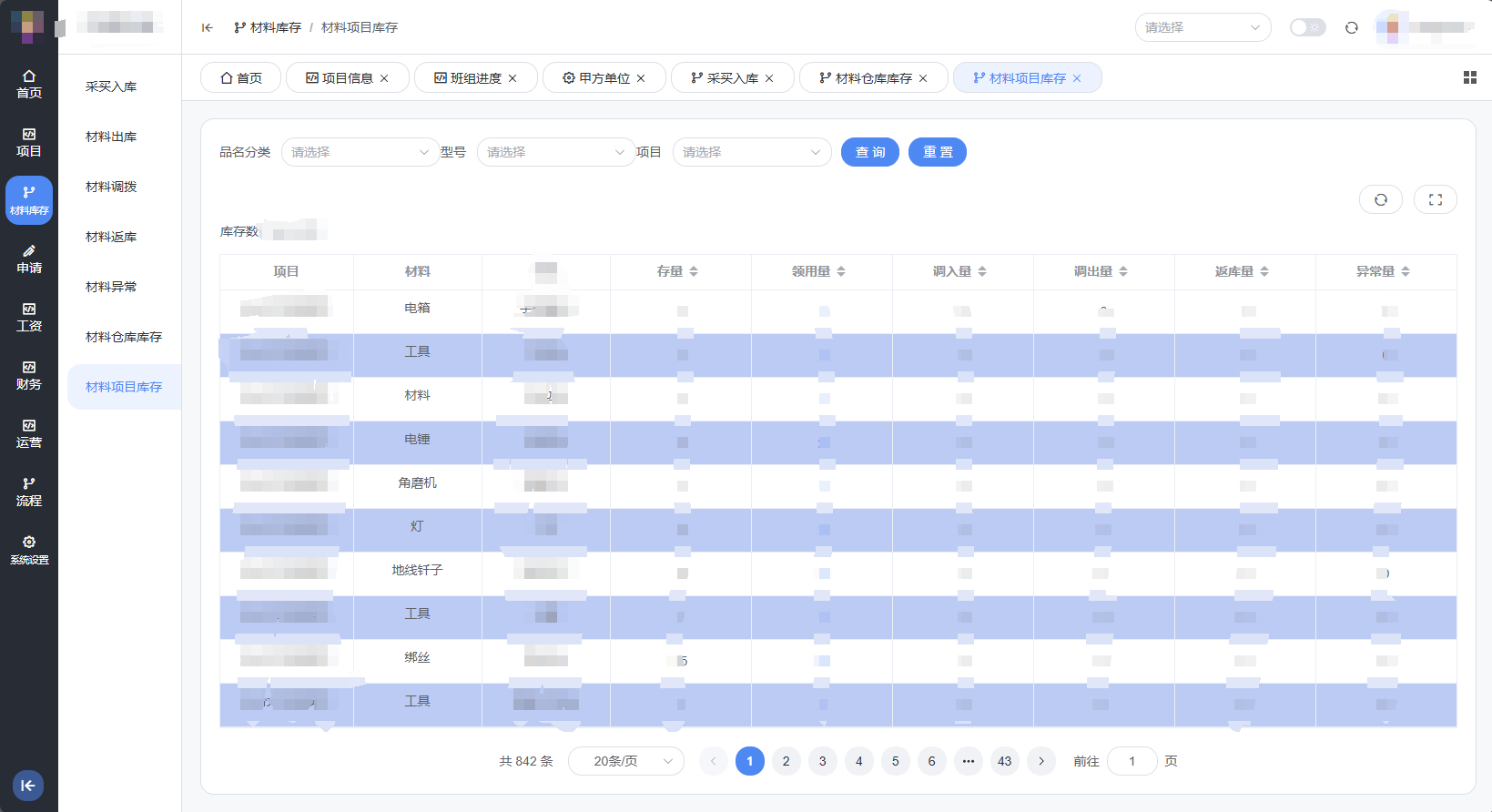Open the top header 请选择 dropdown

point(1203,27)
